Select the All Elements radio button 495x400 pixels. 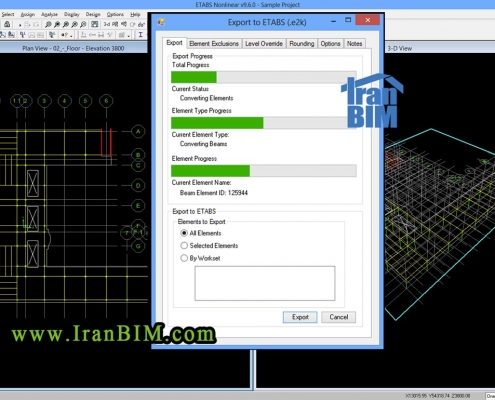[x=184, y=233]
